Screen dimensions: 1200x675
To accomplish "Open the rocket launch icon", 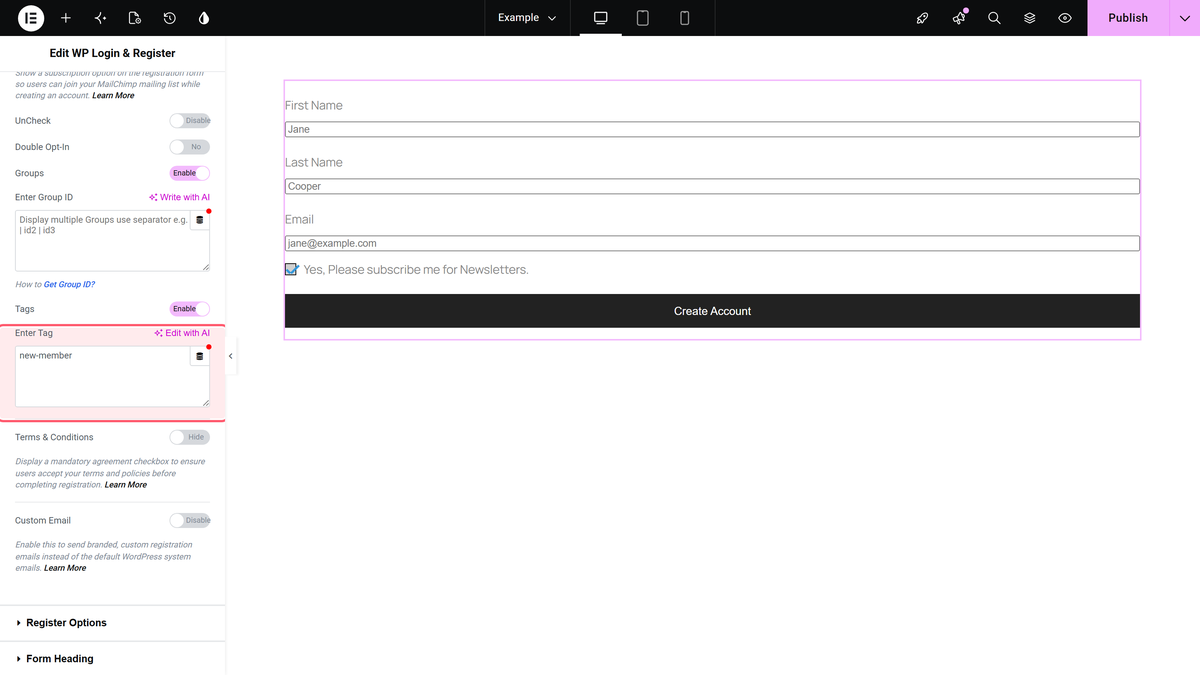I will (x=923, y=18).
